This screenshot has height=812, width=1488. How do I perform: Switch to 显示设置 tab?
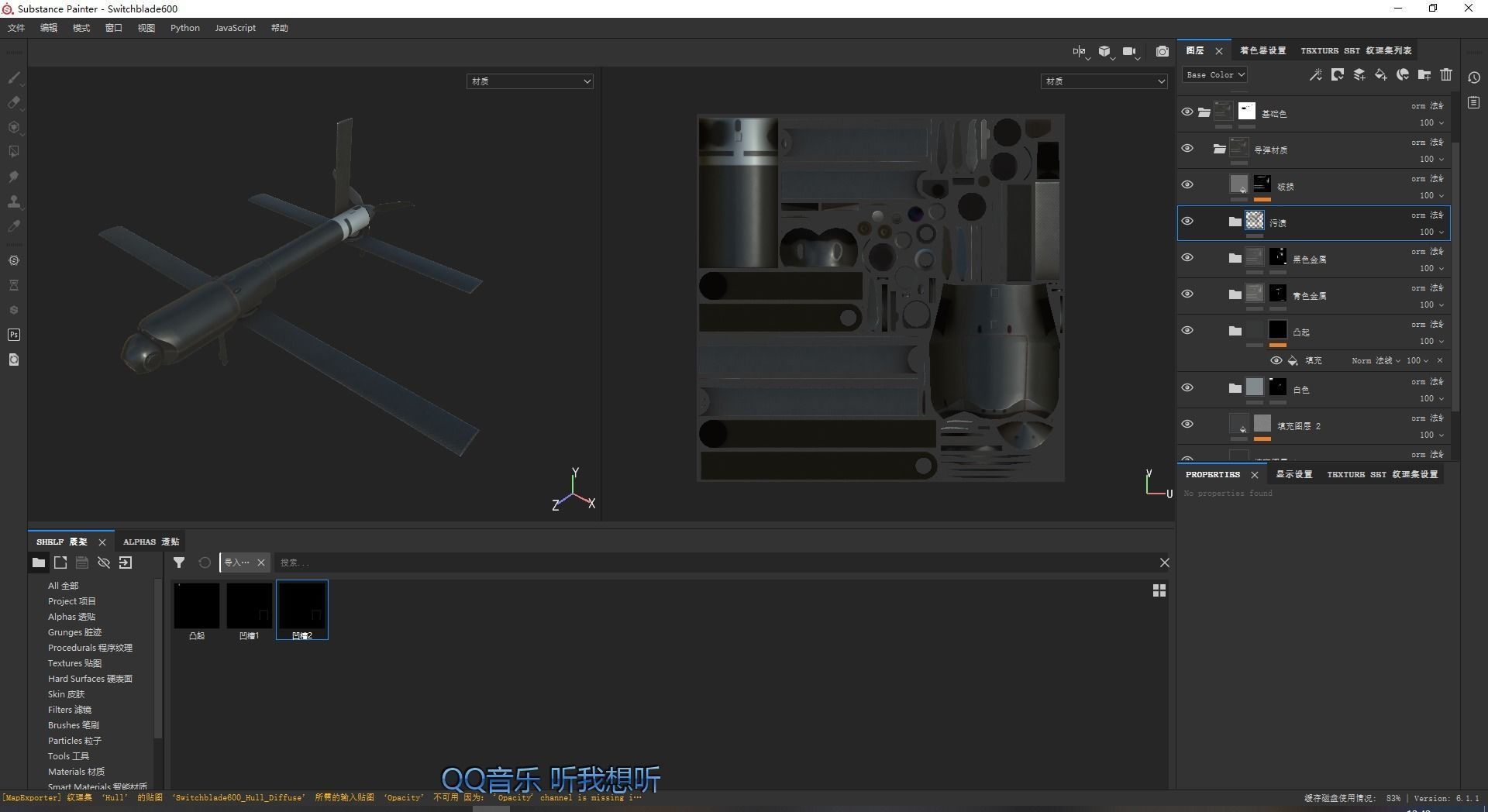[1293, 474]
